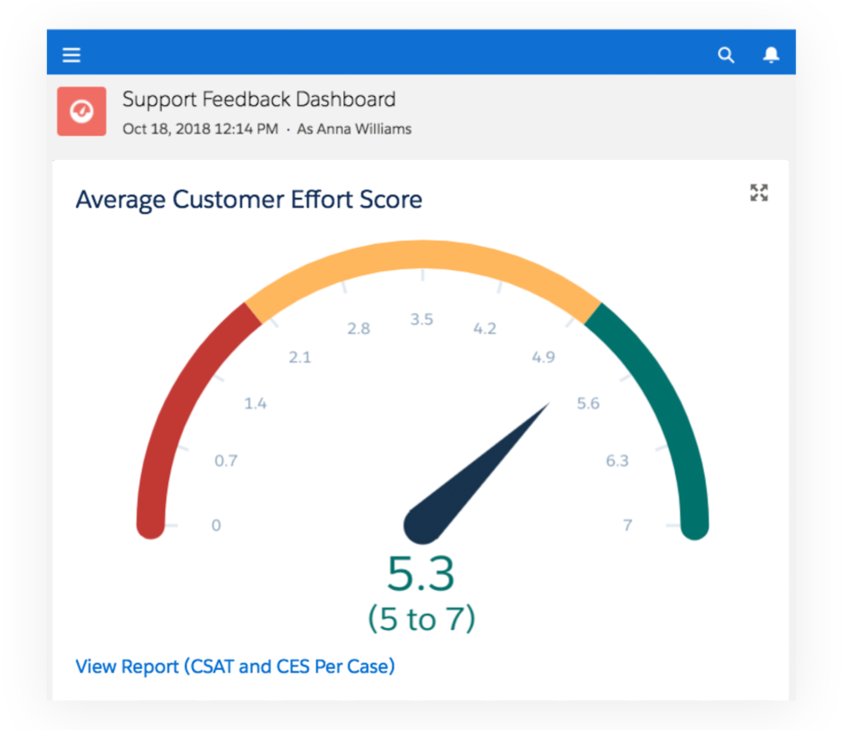Tap the gauge icon next to Support Feedback Dashboard
The width and height of the screenshot is (841, 730).
click(x=81, y=111)
